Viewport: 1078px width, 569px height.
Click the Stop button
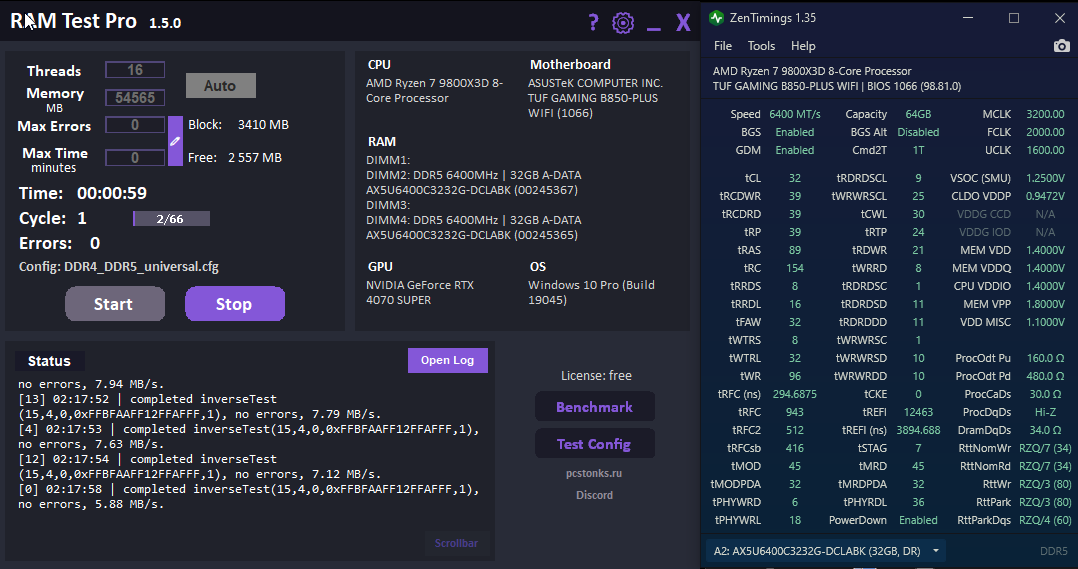pos(234,304)
